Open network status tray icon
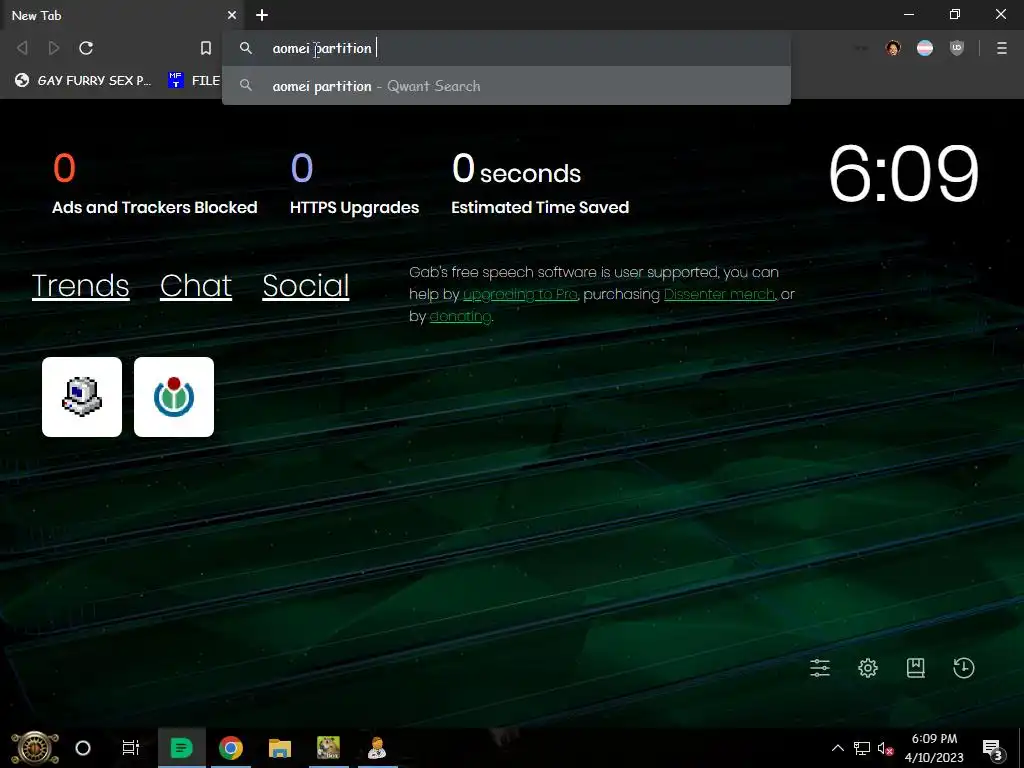The width and height of the screenshot is (1024, 768). tap(862, 748)
